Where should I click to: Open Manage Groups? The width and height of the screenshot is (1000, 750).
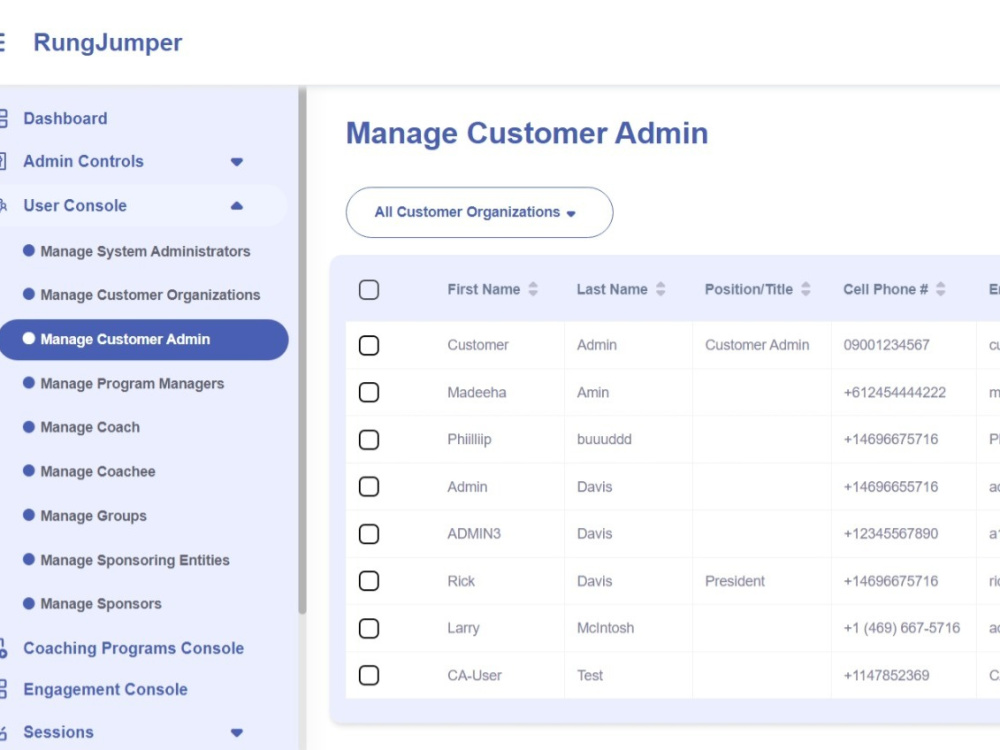(93, 515)
